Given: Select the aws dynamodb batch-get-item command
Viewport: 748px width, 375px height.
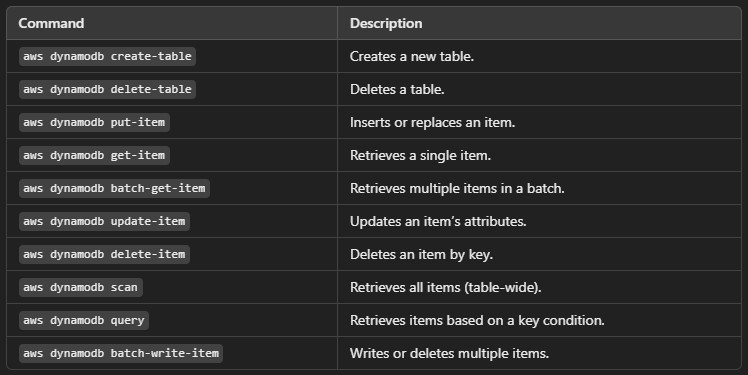Looking at the screenshot, I should tap(114, 188).
